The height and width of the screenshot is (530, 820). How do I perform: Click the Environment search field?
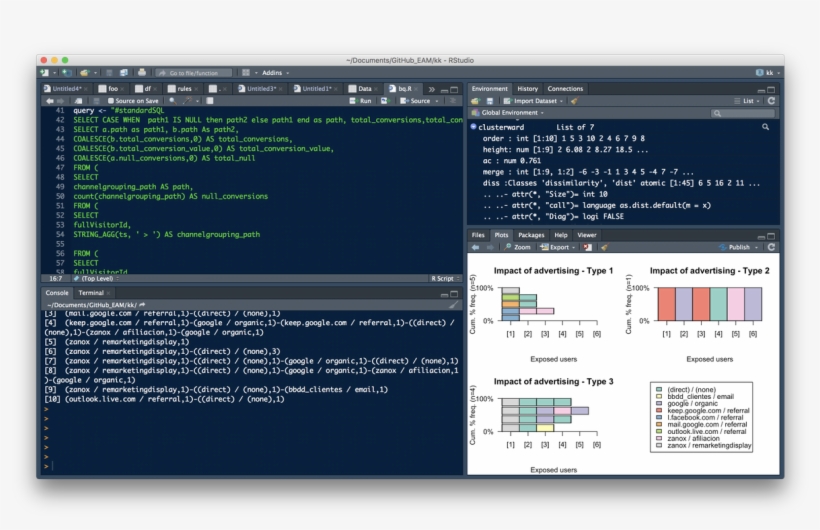click(742, 112)
